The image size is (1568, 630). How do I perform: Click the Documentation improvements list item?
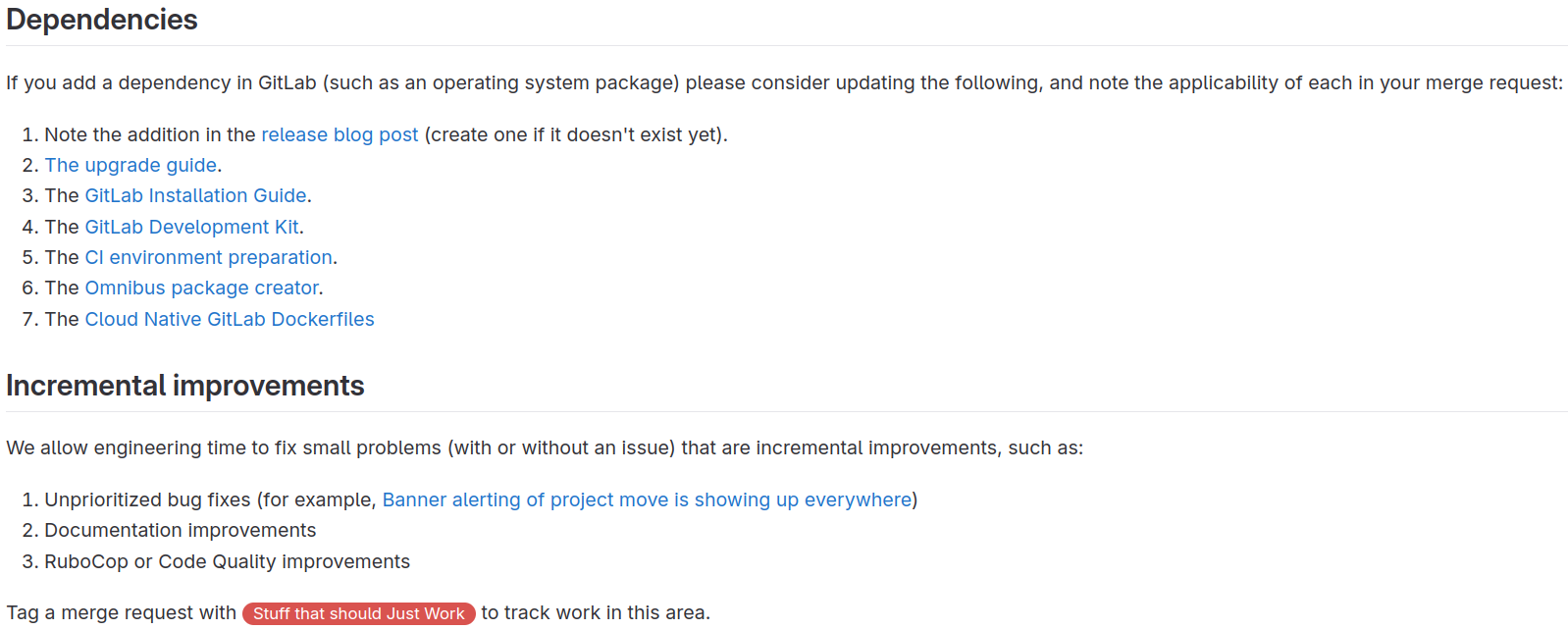(x=181, y=530)
